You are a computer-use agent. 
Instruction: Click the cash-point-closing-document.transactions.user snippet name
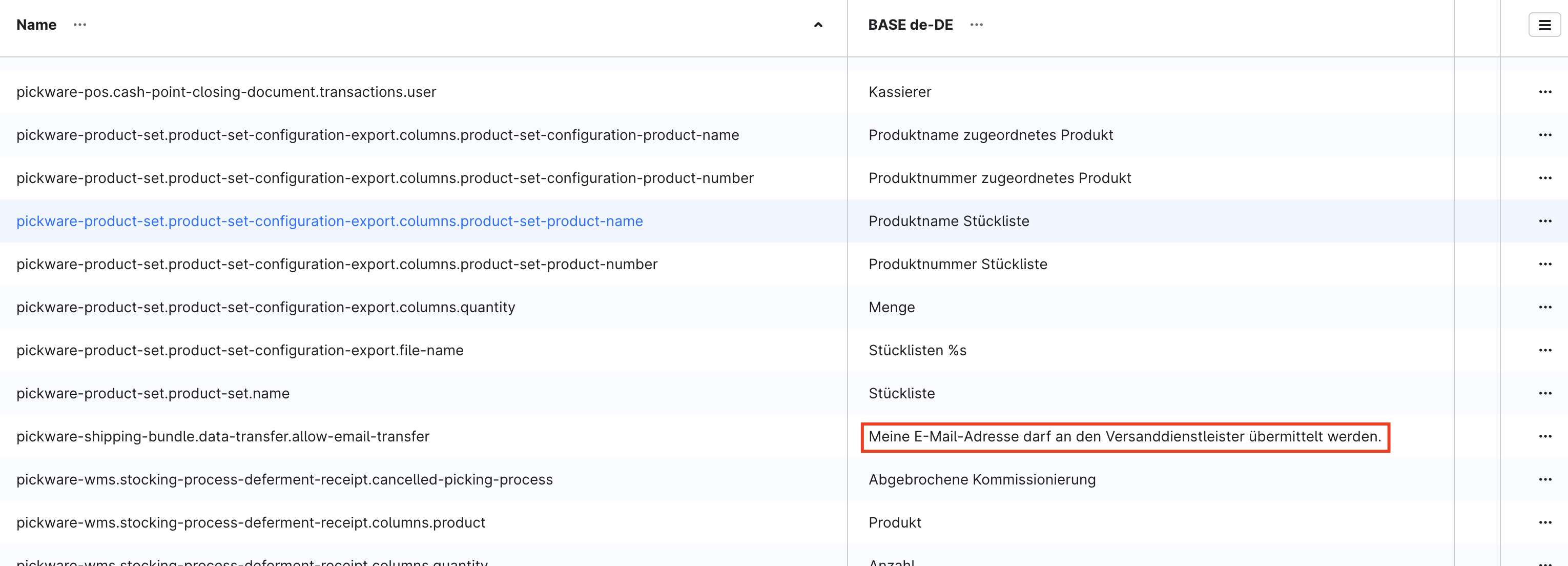(226, 92)
